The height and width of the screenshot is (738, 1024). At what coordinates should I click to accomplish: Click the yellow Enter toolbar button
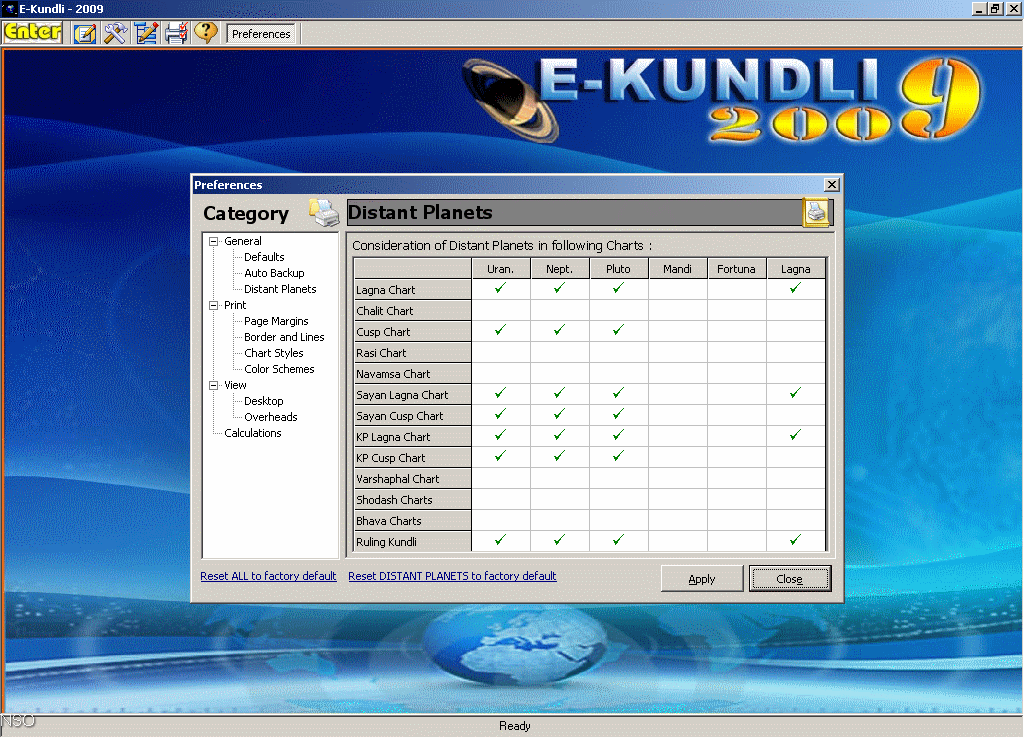coord(33,32)
